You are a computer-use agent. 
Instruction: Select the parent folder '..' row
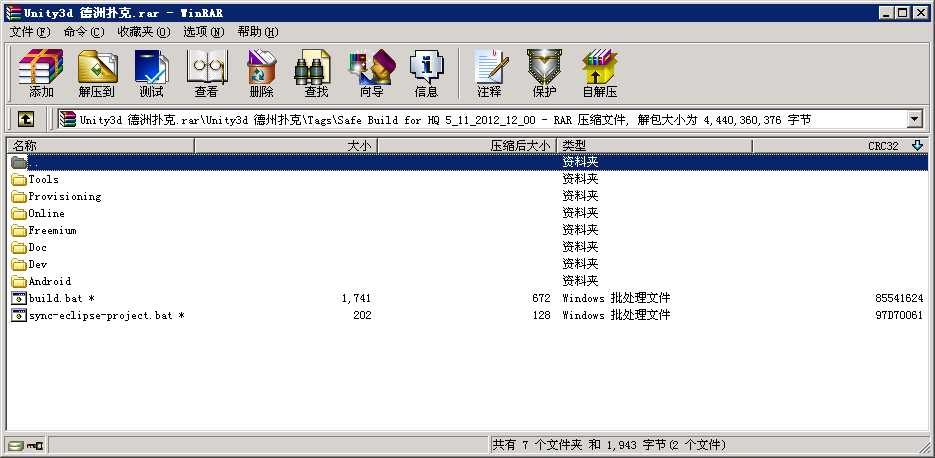click(468, 162)
